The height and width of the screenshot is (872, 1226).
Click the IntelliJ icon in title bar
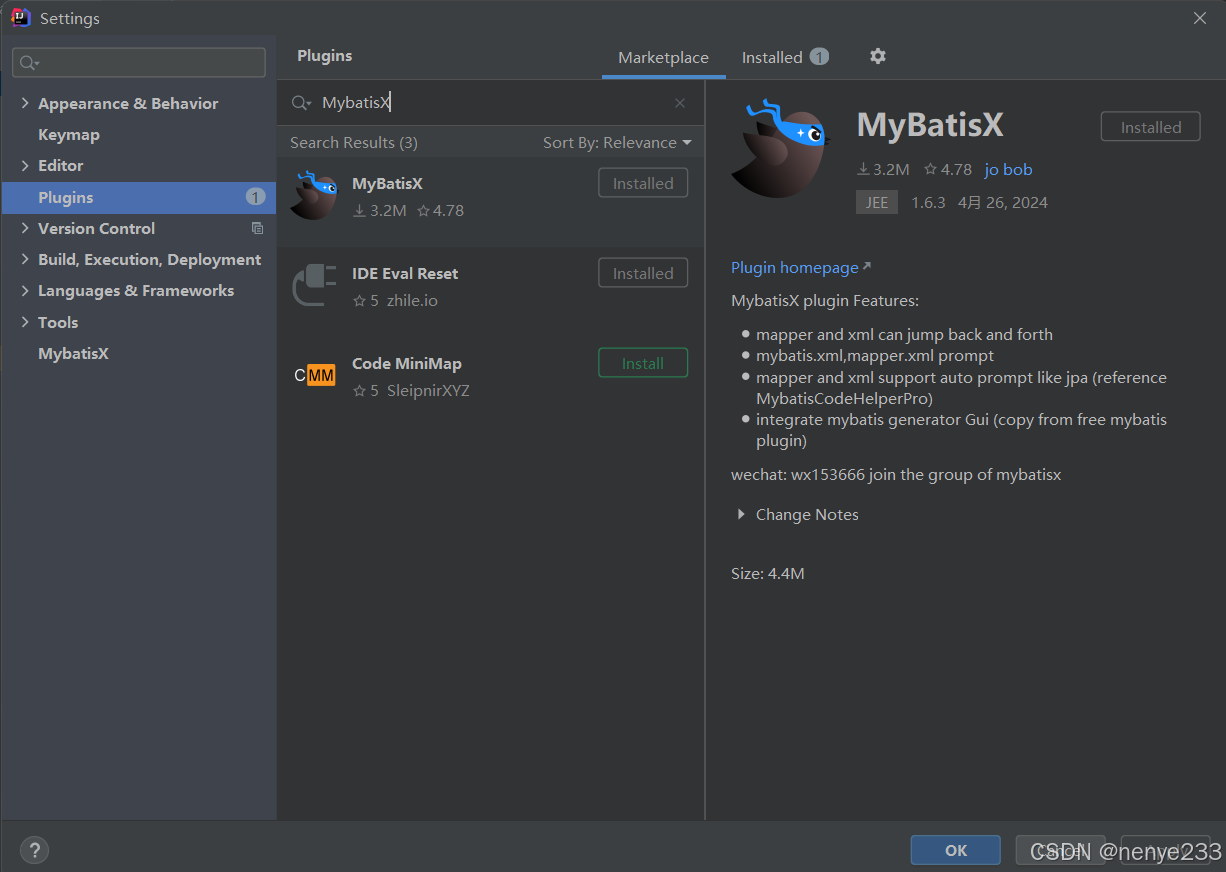coord(21,18)
